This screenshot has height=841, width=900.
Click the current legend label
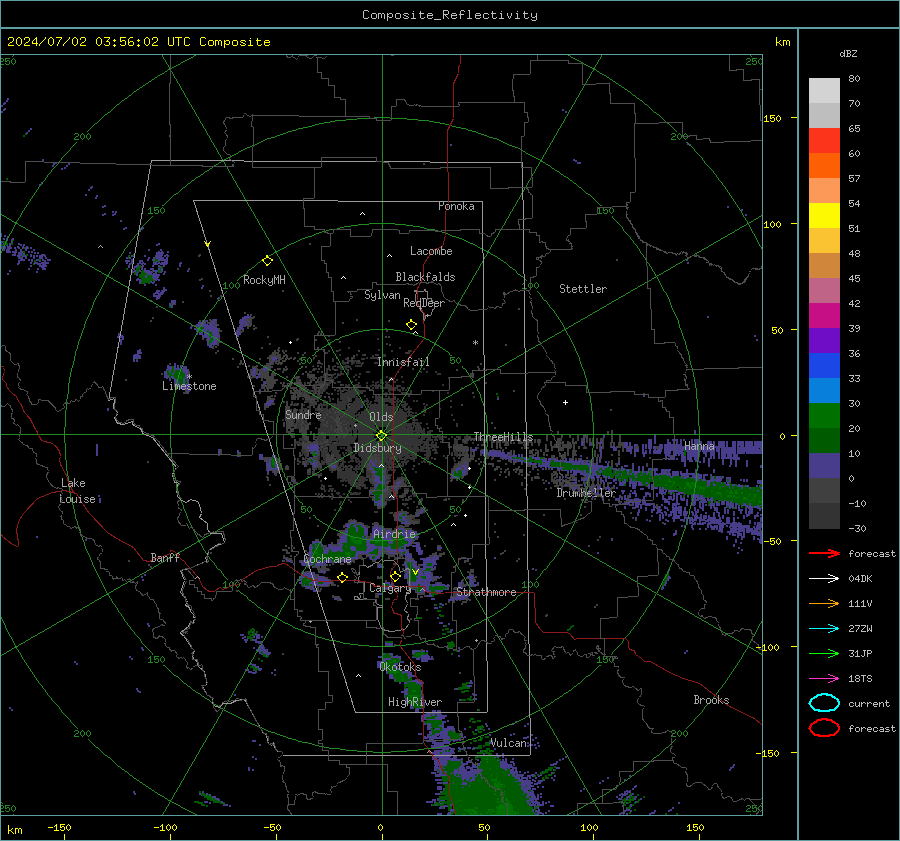(869, 703)
